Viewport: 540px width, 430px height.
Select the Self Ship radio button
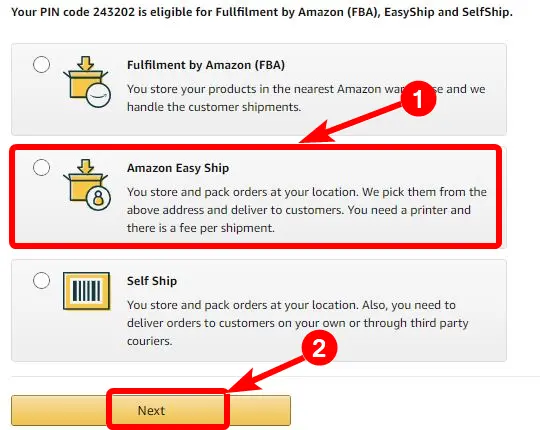point(41,280)
